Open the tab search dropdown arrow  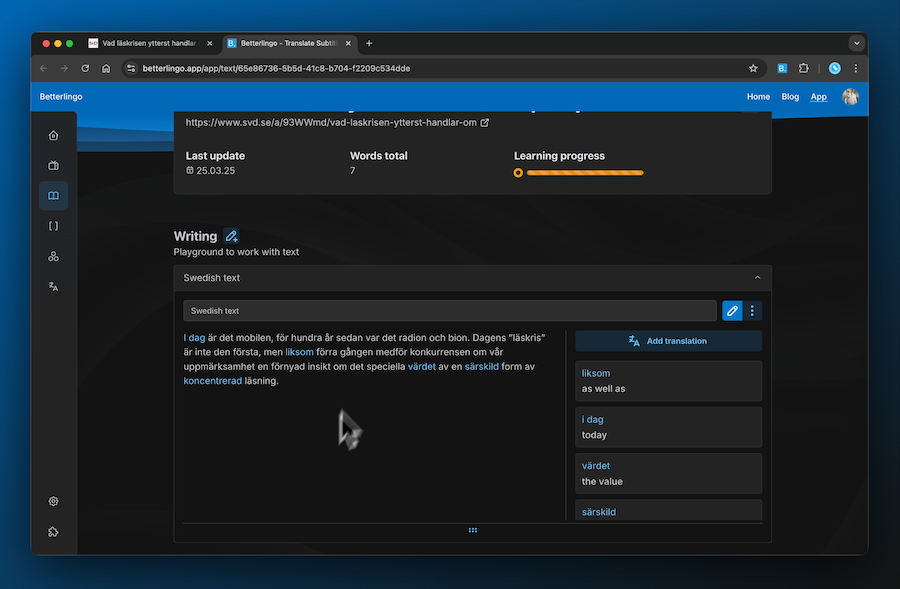(856, 43)
